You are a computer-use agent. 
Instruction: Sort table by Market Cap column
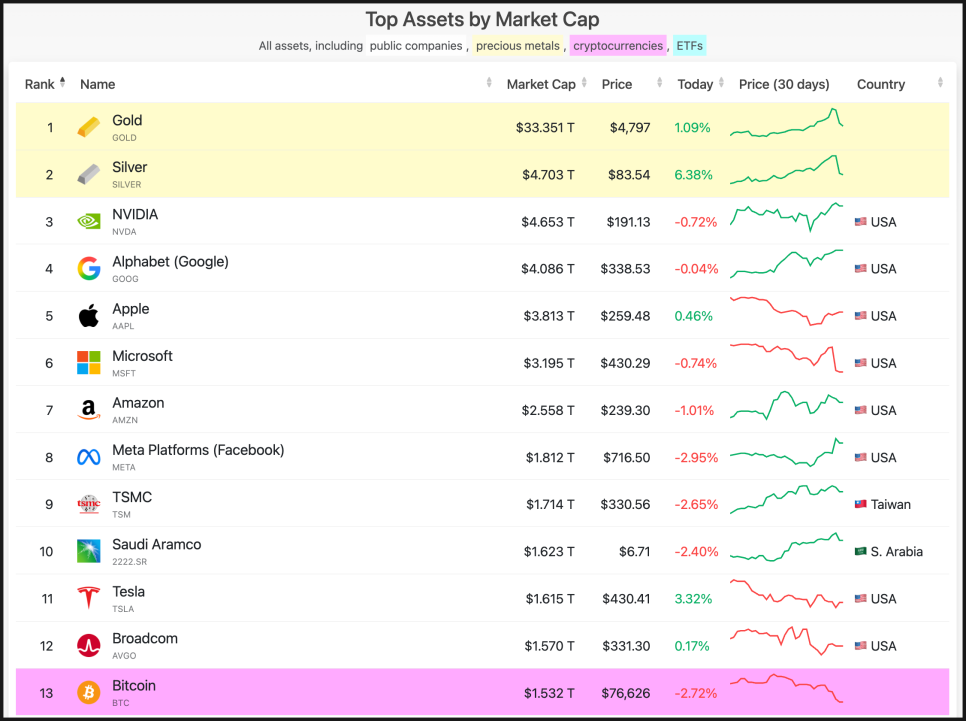point(541,84)
